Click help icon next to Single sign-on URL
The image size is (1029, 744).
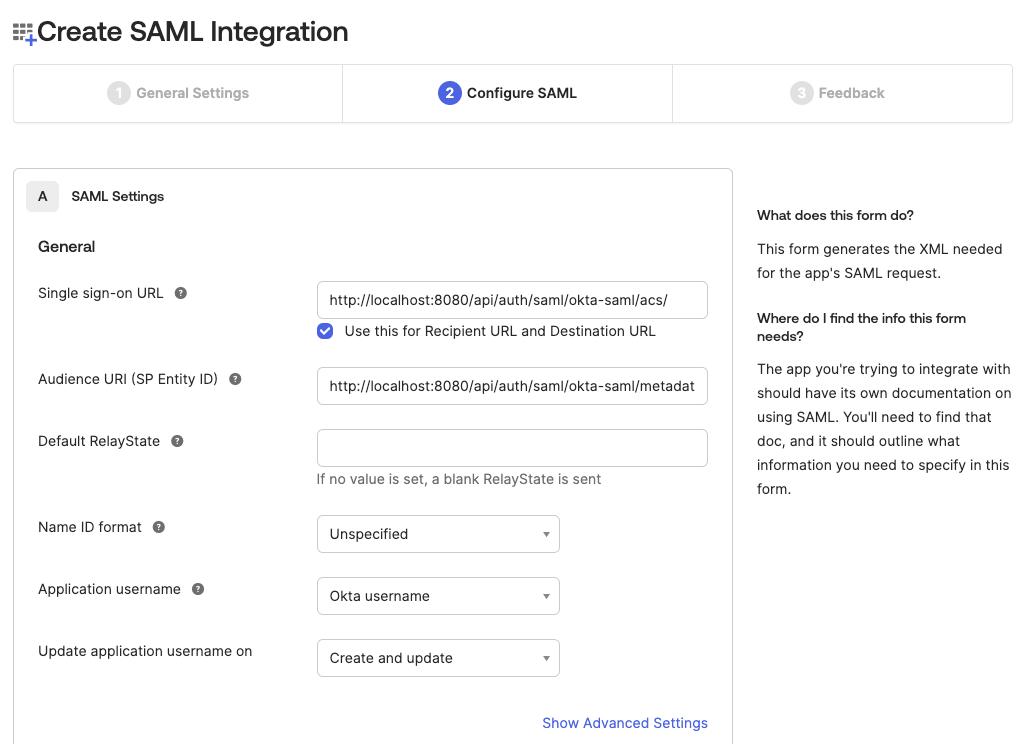(x=181, y=293)
